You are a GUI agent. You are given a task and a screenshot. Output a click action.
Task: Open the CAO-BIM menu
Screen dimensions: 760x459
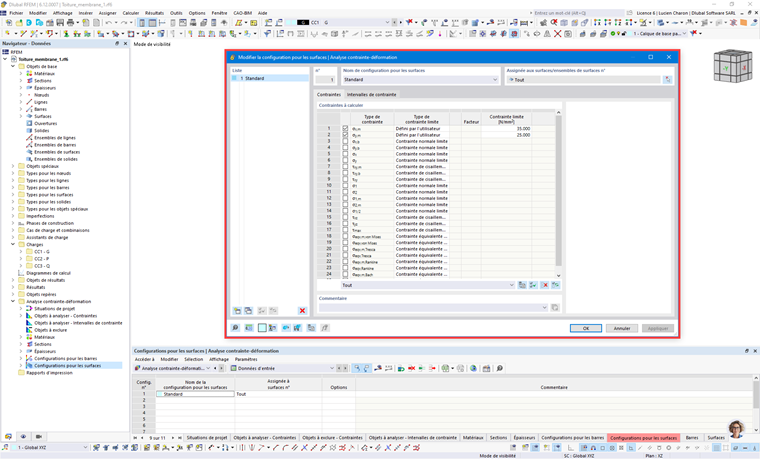click(242, 13)
